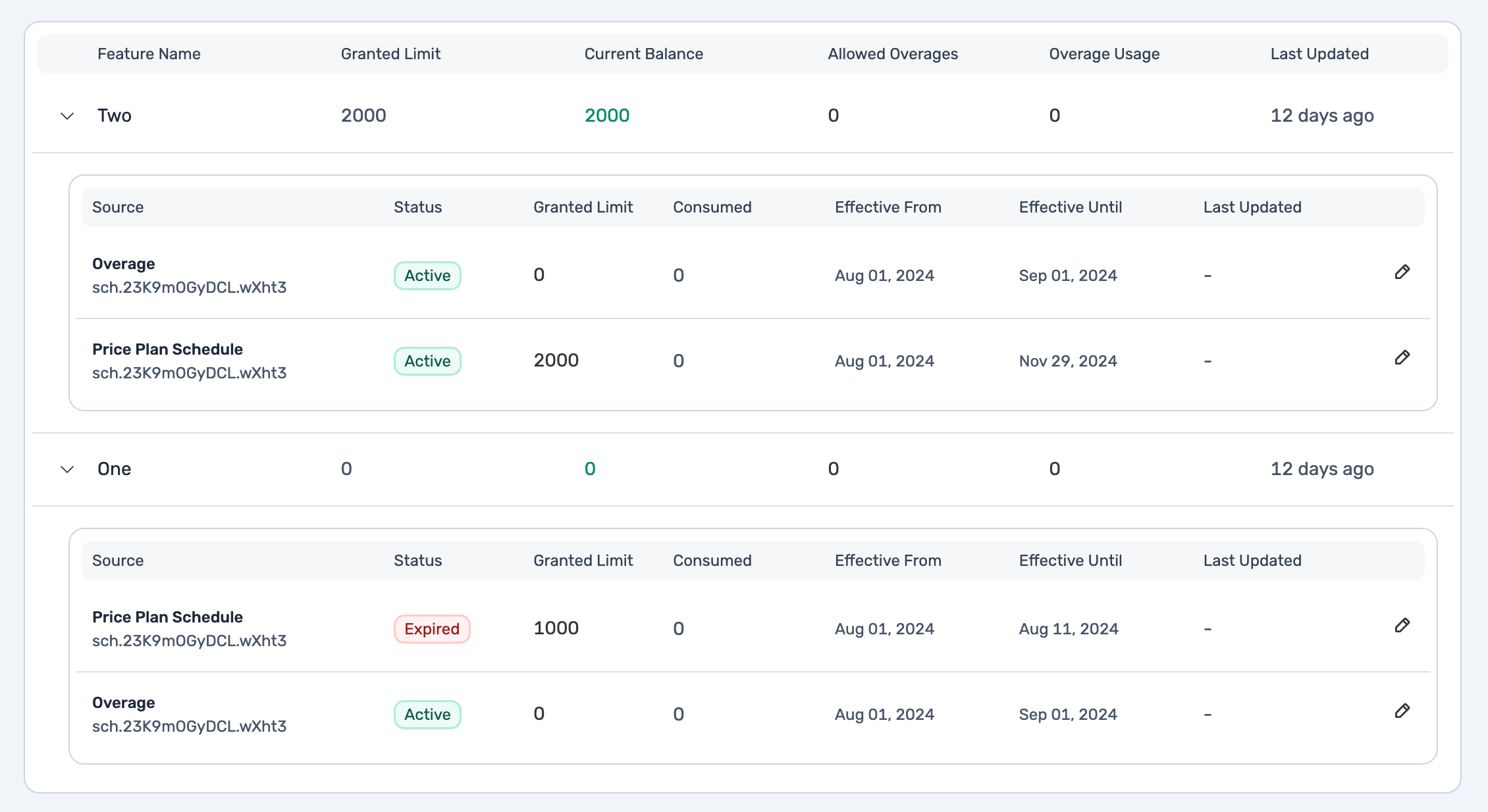Click Active badge on Two's Overage row

point(427,276)
